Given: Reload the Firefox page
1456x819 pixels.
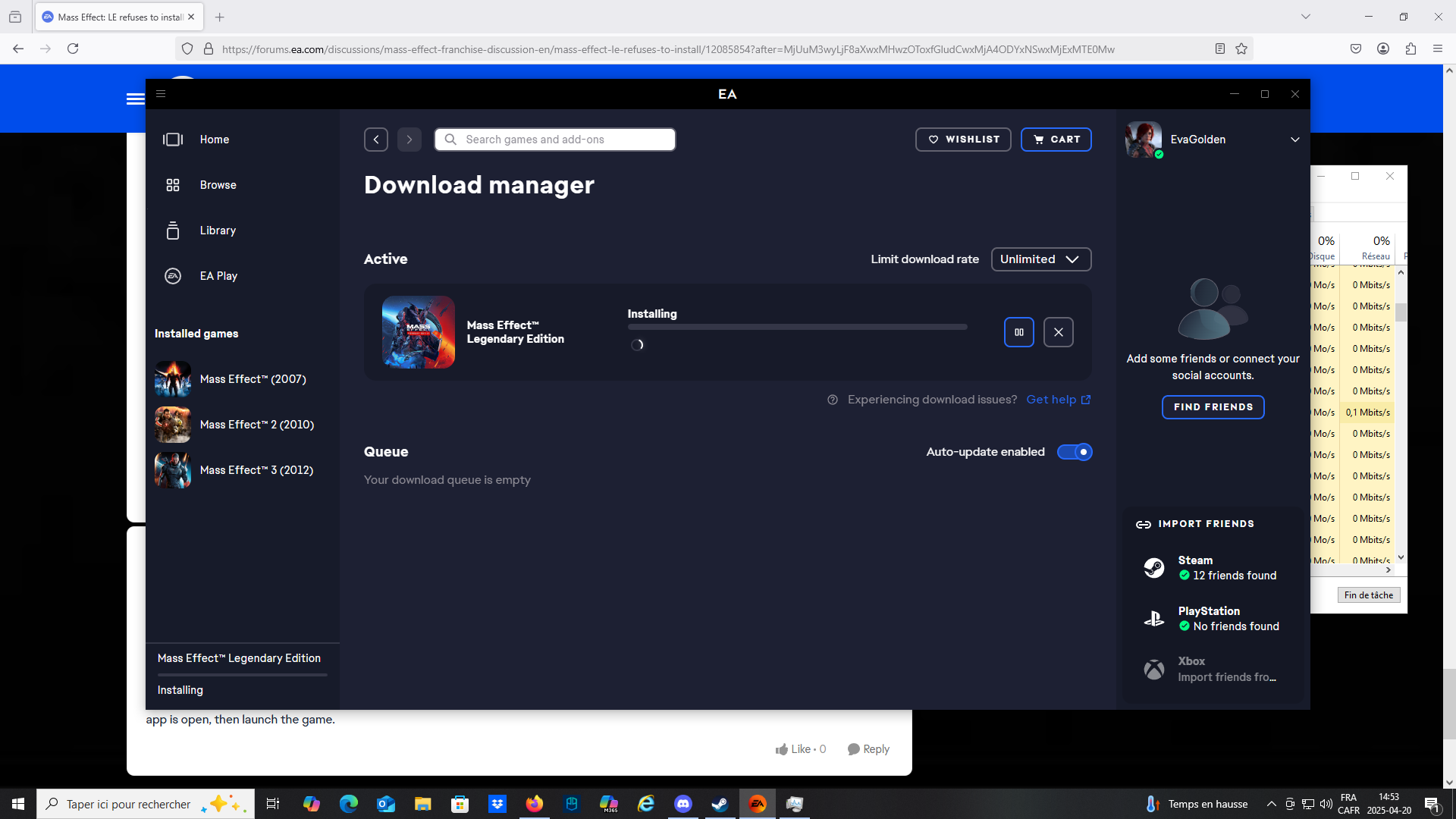Looking at the screenshot, I should pyautogui.click(x=73, y=49).
